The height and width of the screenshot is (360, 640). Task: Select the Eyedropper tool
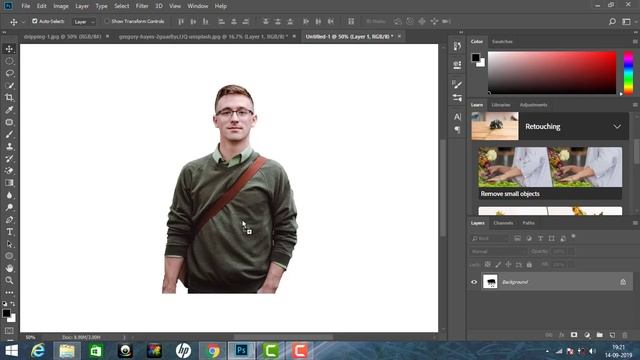click(x=9, y=110)
